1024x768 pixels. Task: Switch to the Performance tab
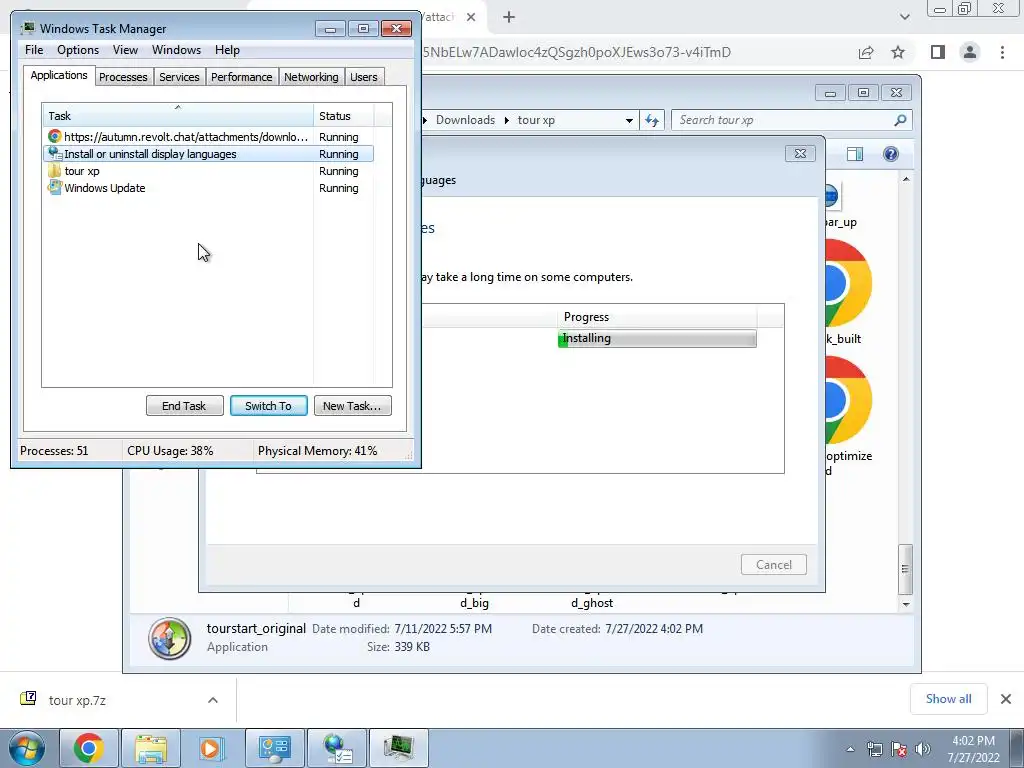pos(242,77)
